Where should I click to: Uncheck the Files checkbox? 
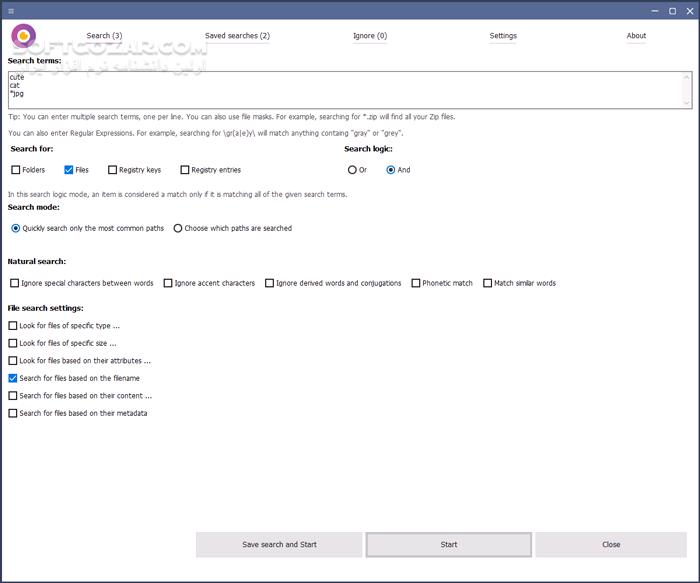coord(69,170)
